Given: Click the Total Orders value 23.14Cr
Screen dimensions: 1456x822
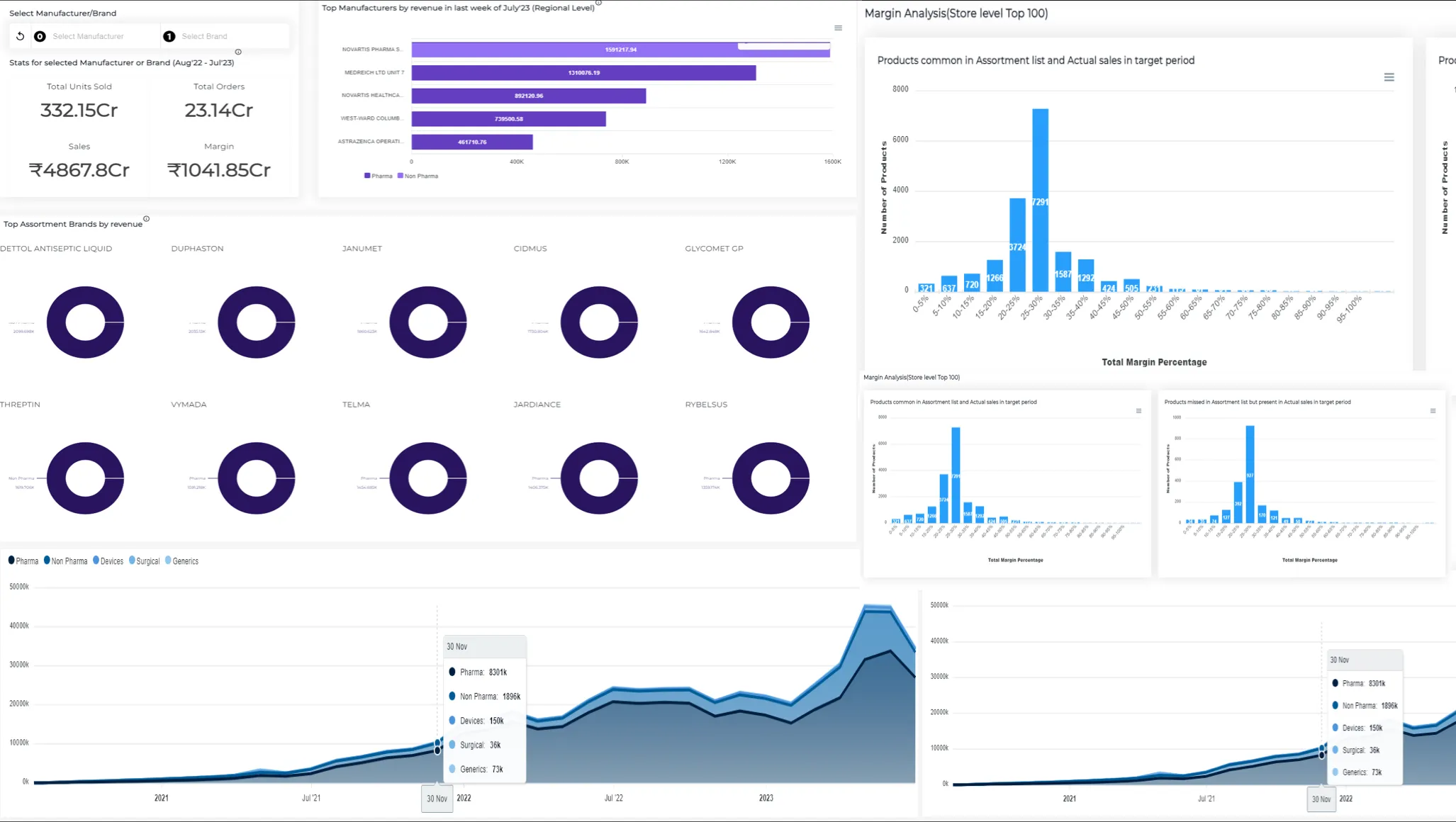Looking at the screenshot, I should point(218,111).
